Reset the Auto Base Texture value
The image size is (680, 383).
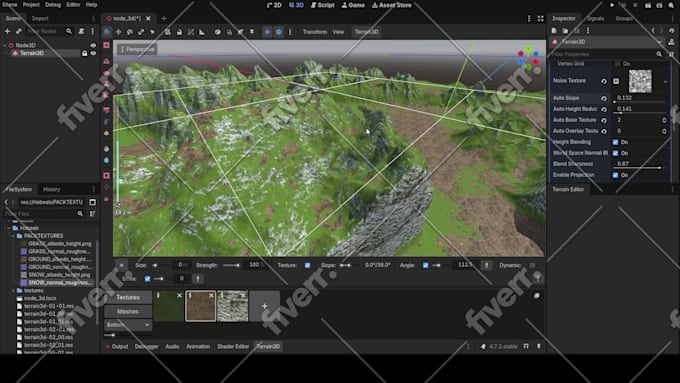click(x=604, y=120)
